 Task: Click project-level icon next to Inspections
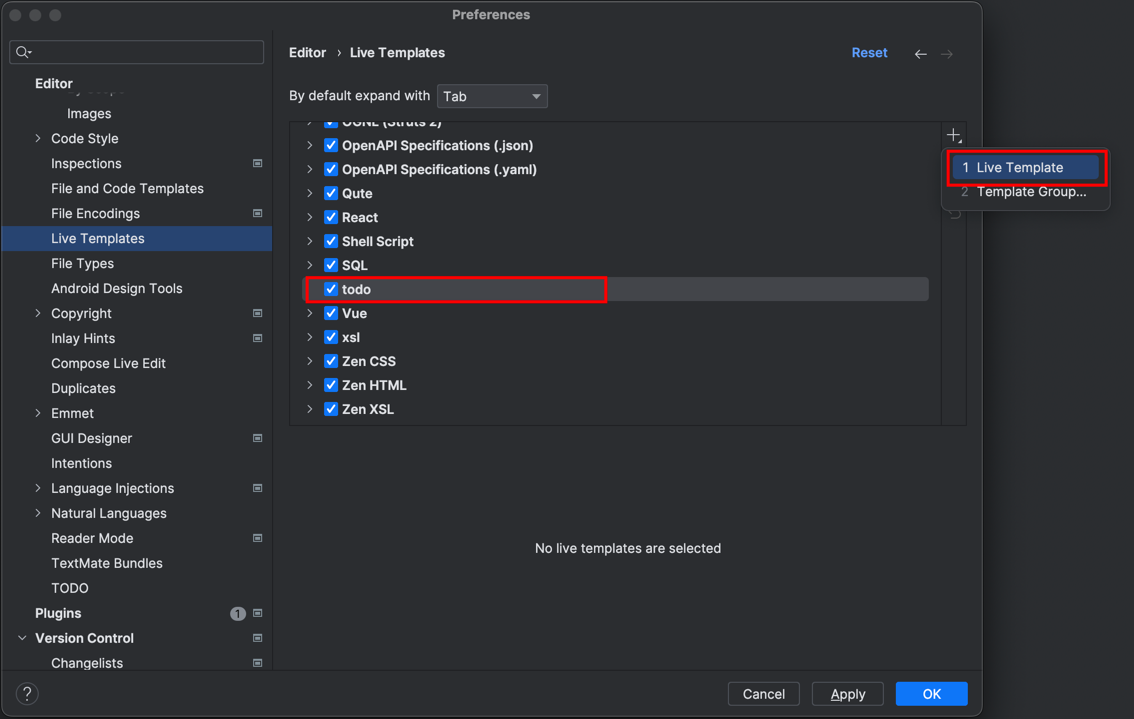click(257, 164)
